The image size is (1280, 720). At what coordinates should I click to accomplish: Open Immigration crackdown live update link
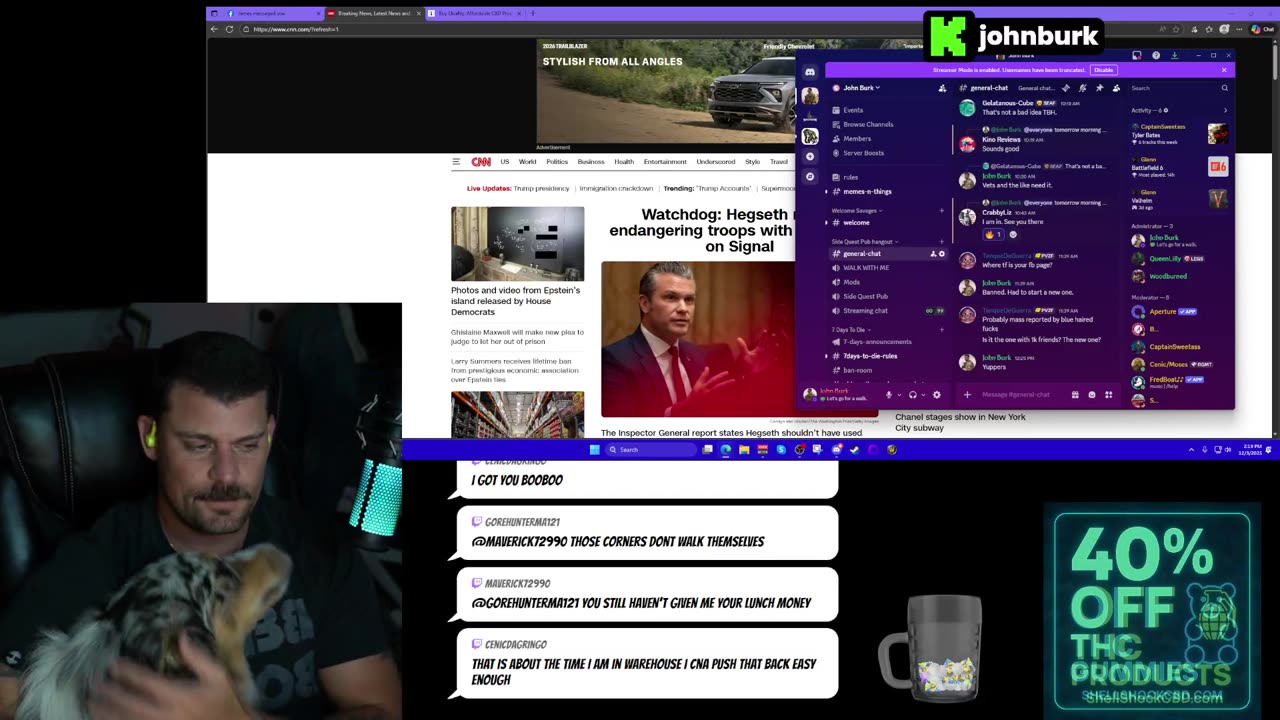click(x=615, y=189)
